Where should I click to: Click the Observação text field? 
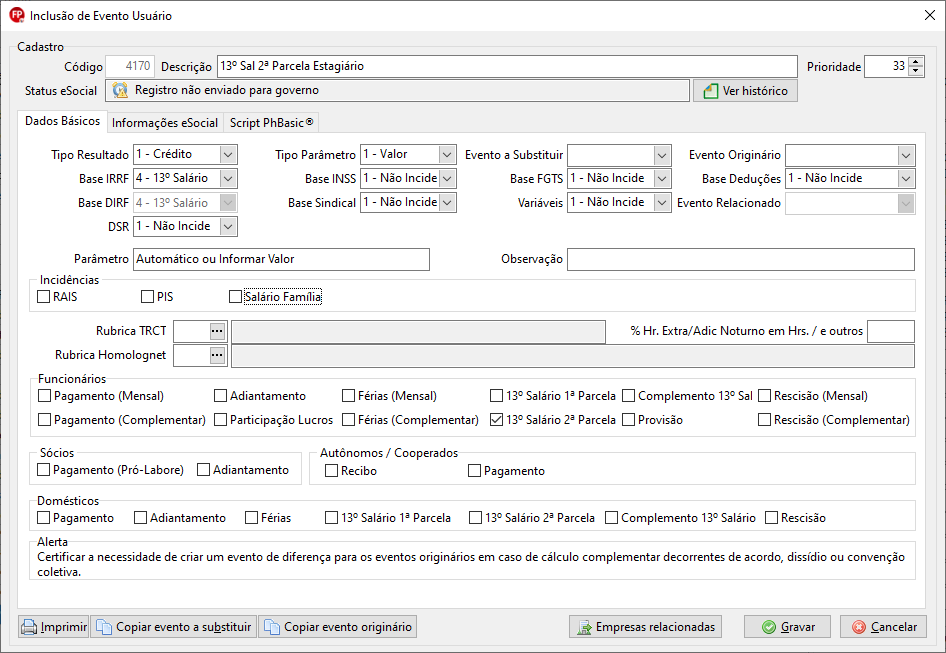(x=741, y=260)
